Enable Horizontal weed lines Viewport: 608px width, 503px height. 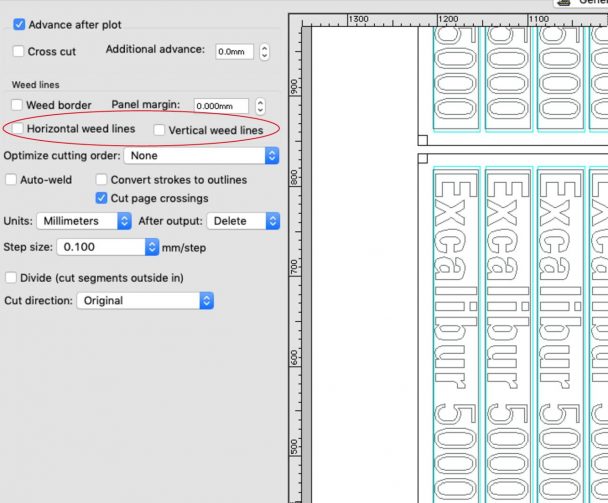[17, 129]
